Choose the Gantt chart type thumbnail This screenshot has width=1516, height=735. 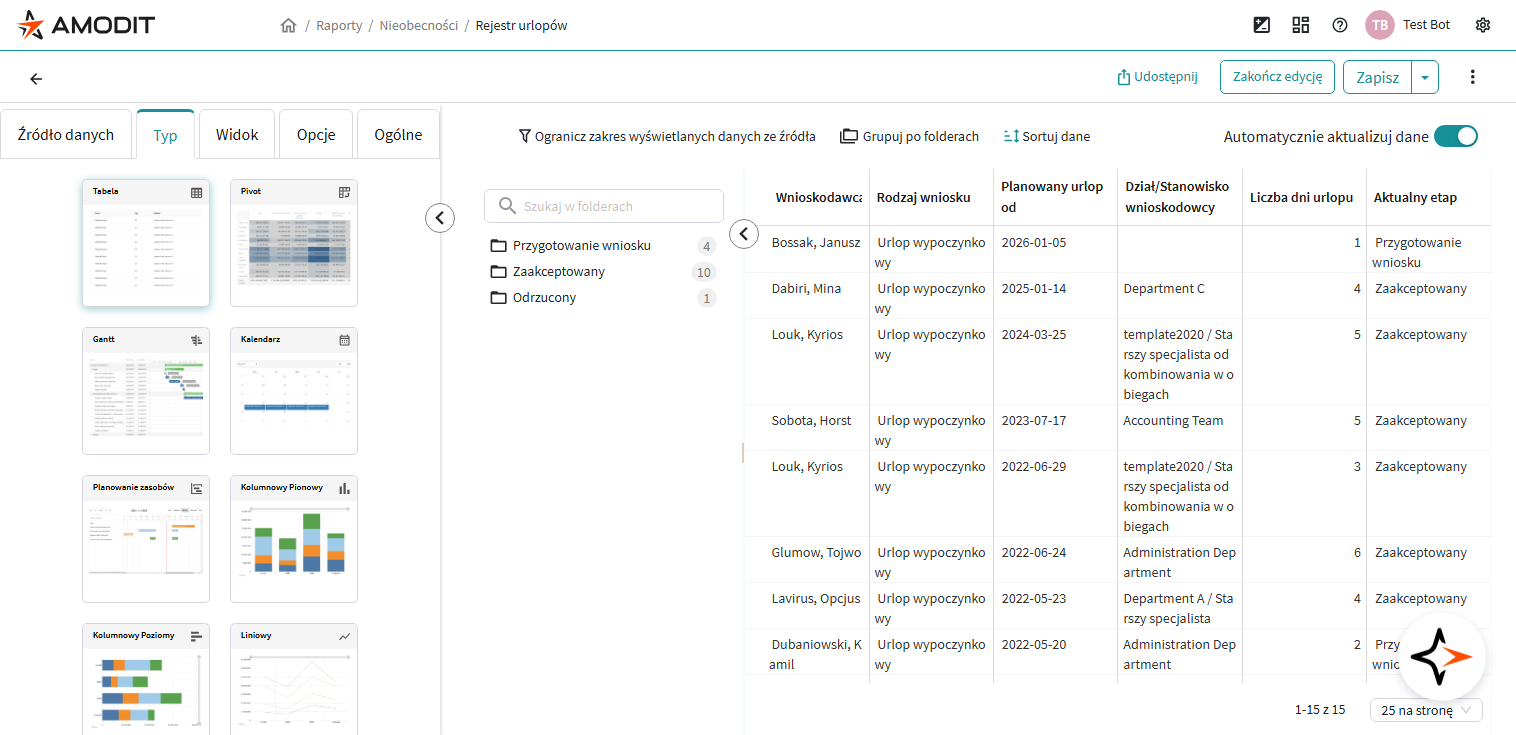[146, 391]
